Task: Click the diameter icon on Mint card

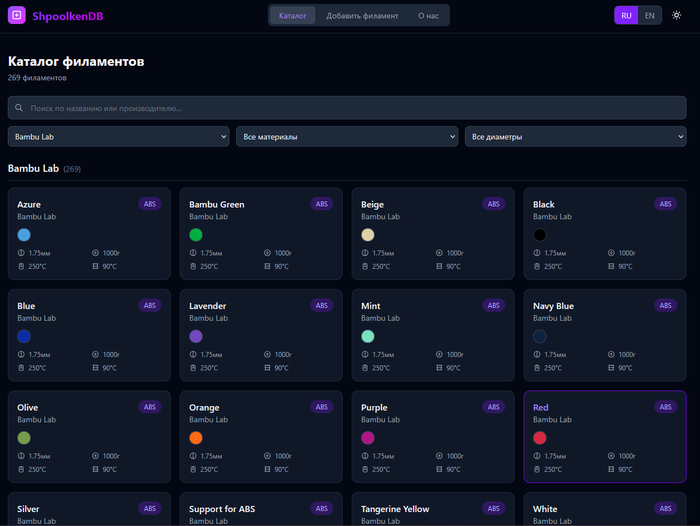Action: (x=365, y=354)
